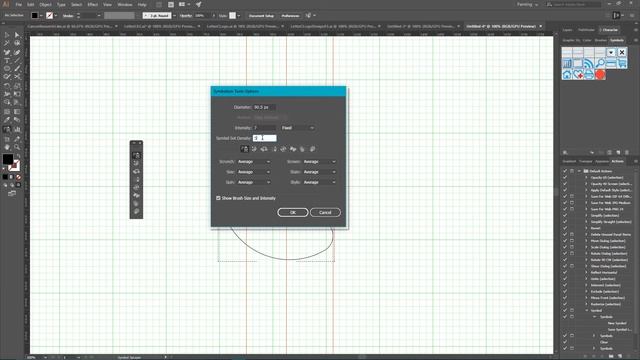Pick the Symbol Shifter icon inside the dialog
Viewport: 640px width, 360px height.
(254, 149)
